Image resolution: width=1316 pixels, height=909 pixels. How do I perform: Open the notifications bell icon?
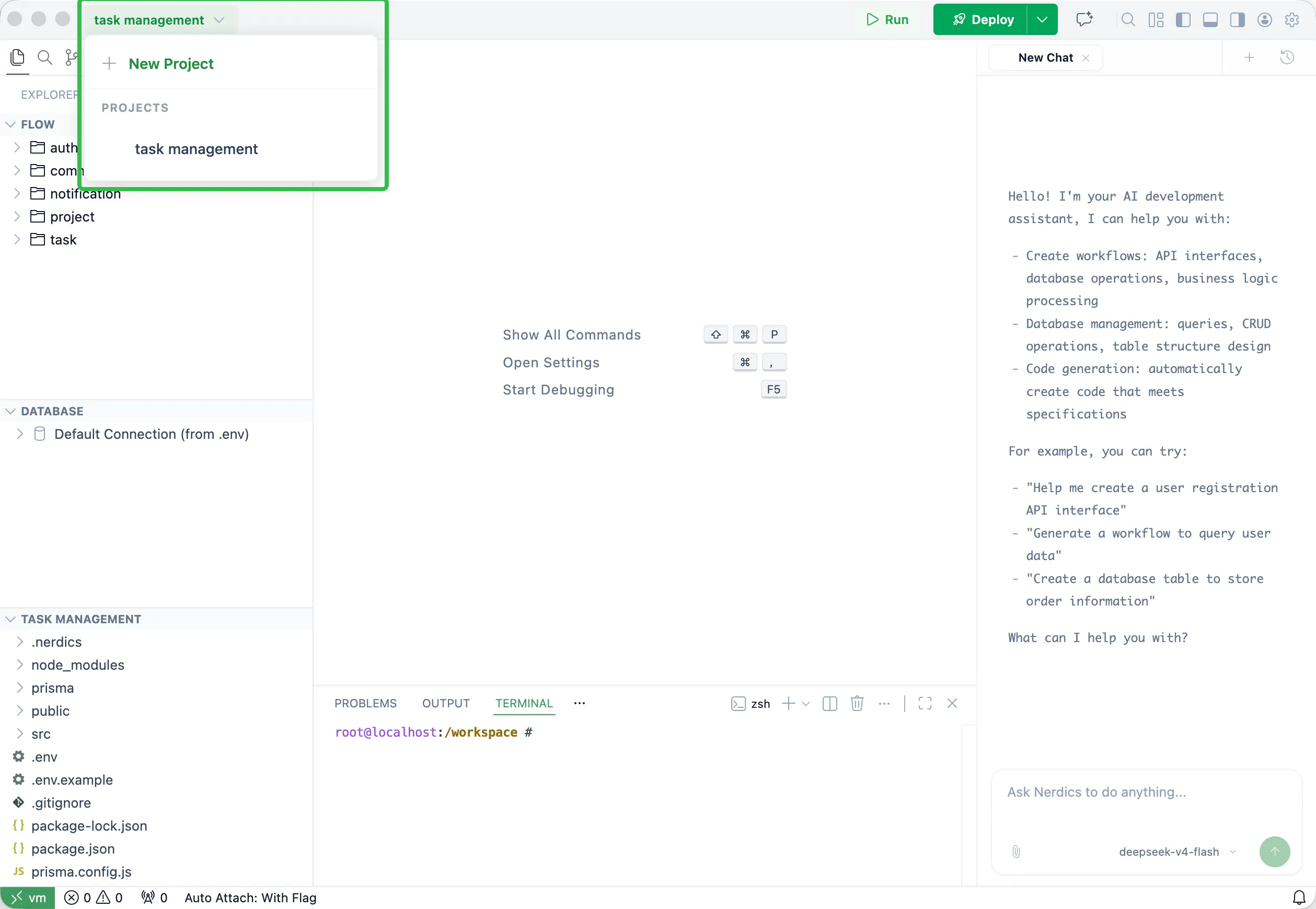pyautogui.click(x=1299, y=898)
